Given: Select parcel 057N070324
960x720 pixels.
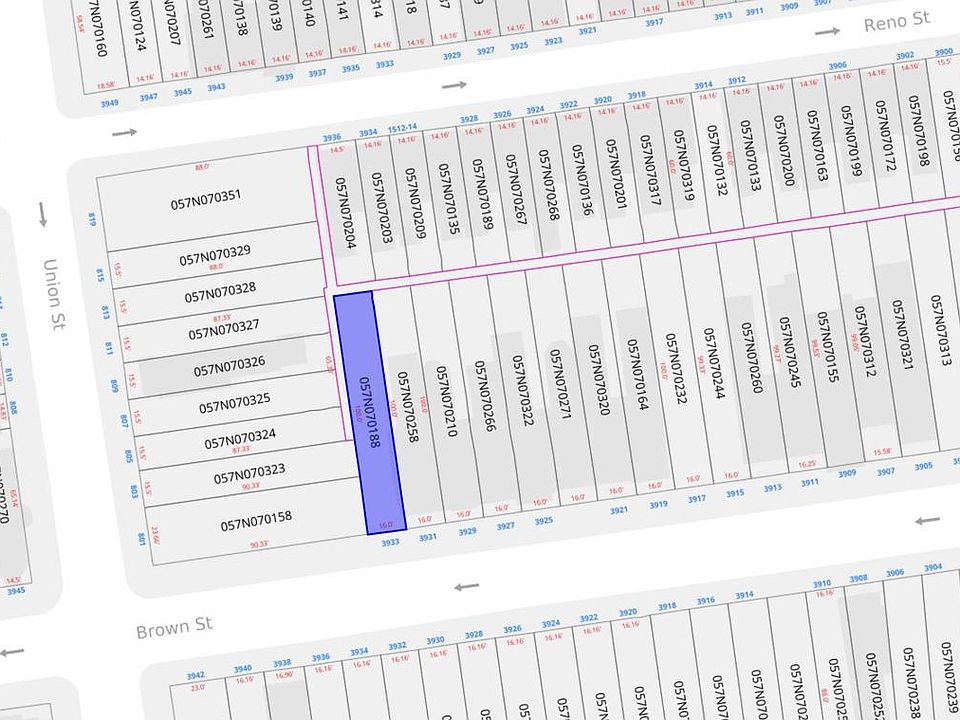Looking at the screenshot, I should 240,440.
